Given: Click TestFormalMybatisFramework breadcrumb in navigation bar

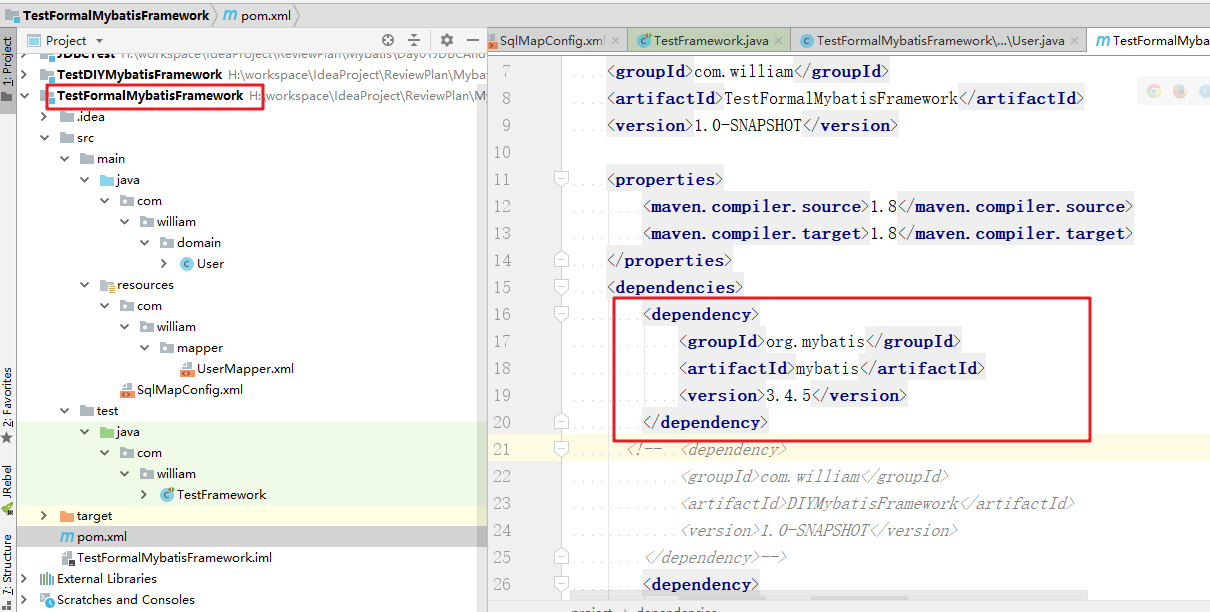Looking at the screenshot, I should click(x=108, y=15).
